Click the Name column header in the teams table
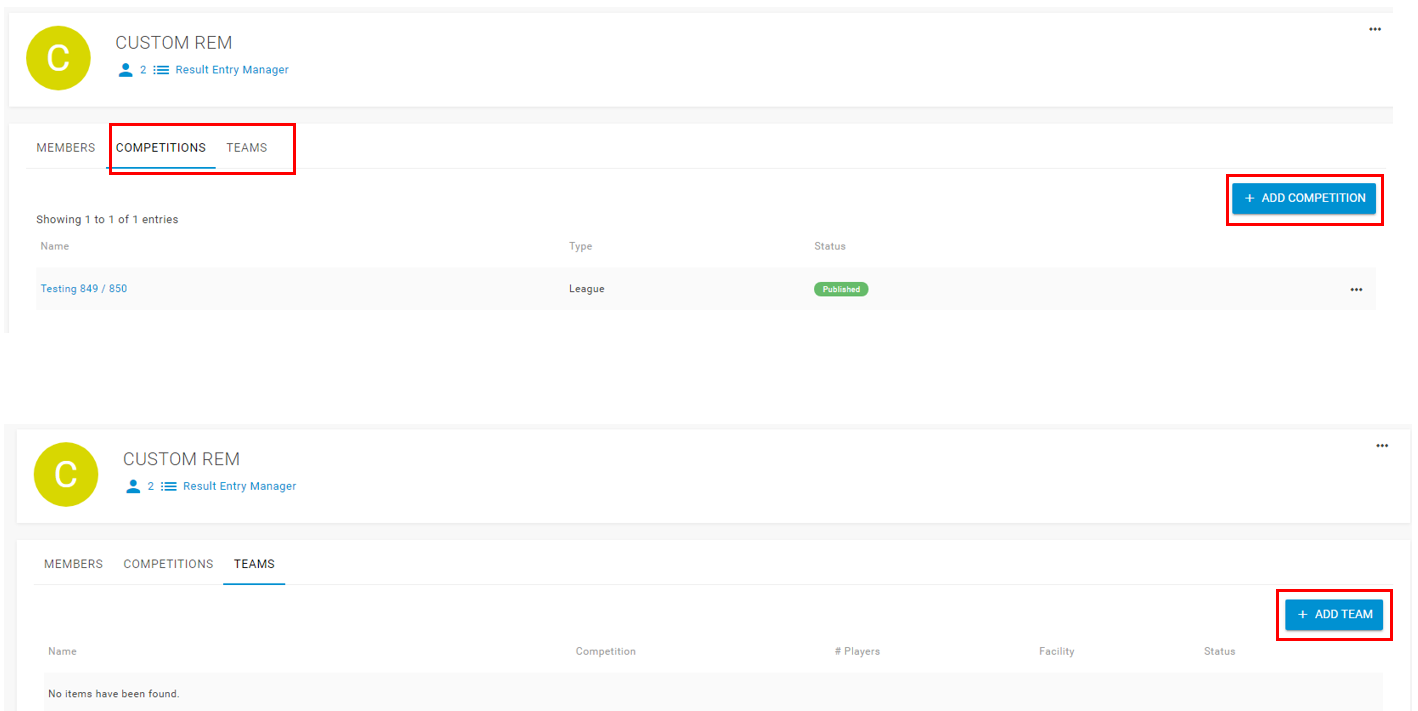1418x711 pixels. pyautogui.click(x=63, y=651)
